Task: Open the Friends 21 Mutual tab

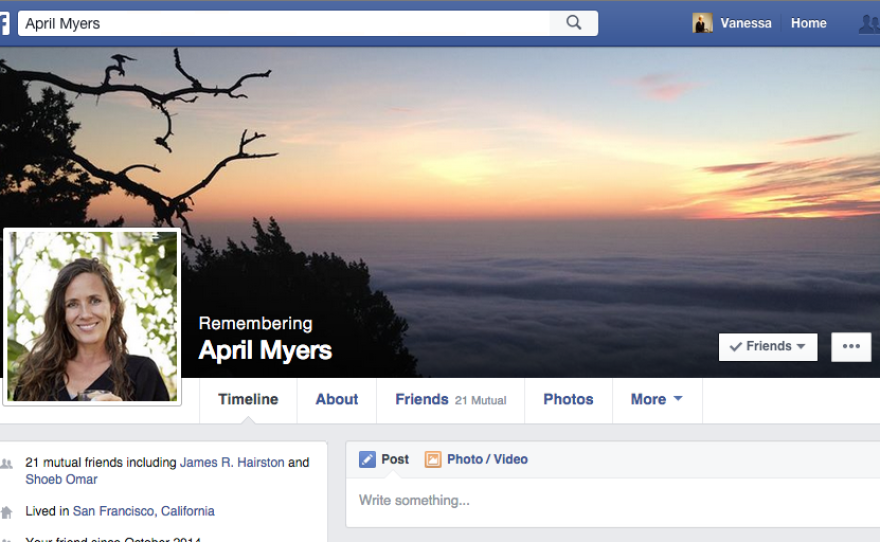Action: [x=450, y=399]
